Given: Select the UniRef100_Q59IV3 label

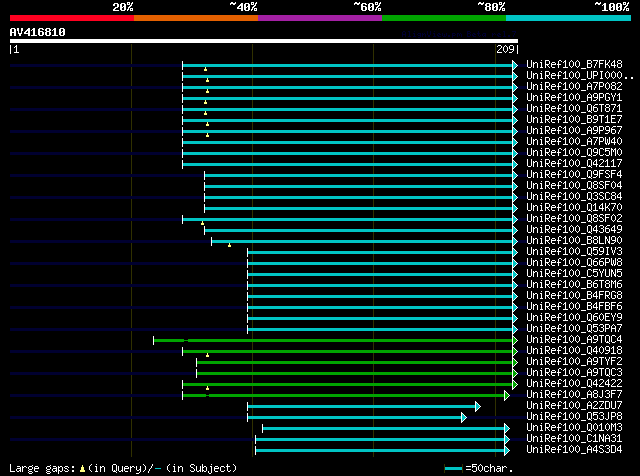Looking at the screenshot, I should pos(574,252).
